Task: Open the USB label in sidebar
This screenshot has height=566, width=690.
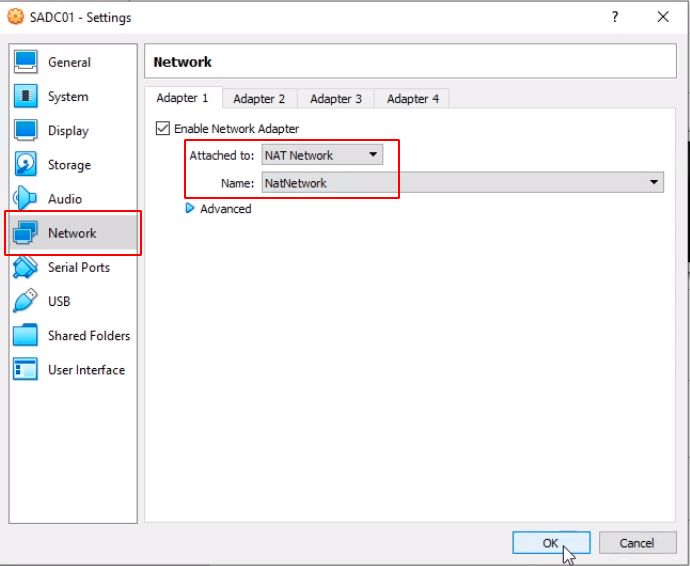Action: tap(59, 301)
